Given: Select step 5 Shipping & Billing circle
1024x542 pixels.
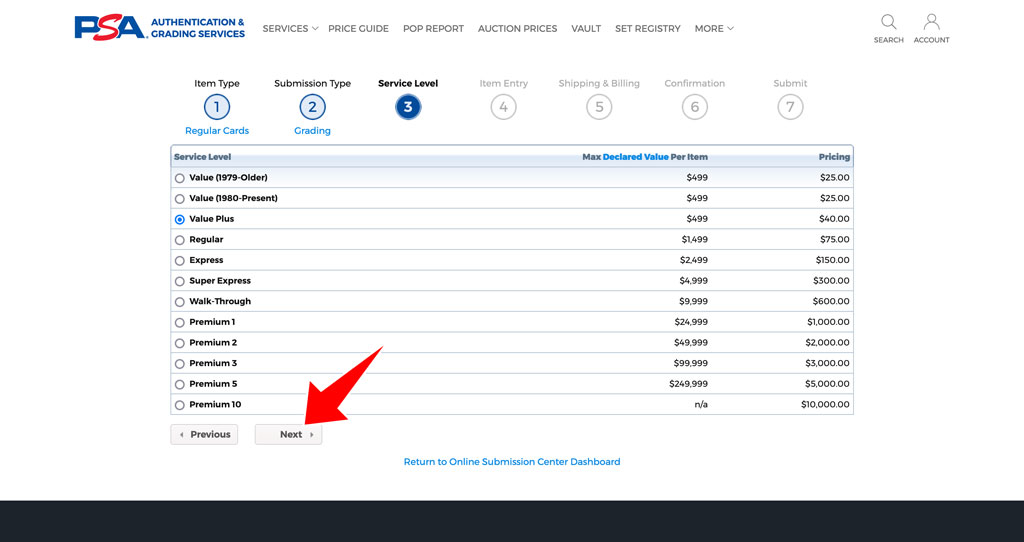Looking at the screenshot, I should click(599, 107).
